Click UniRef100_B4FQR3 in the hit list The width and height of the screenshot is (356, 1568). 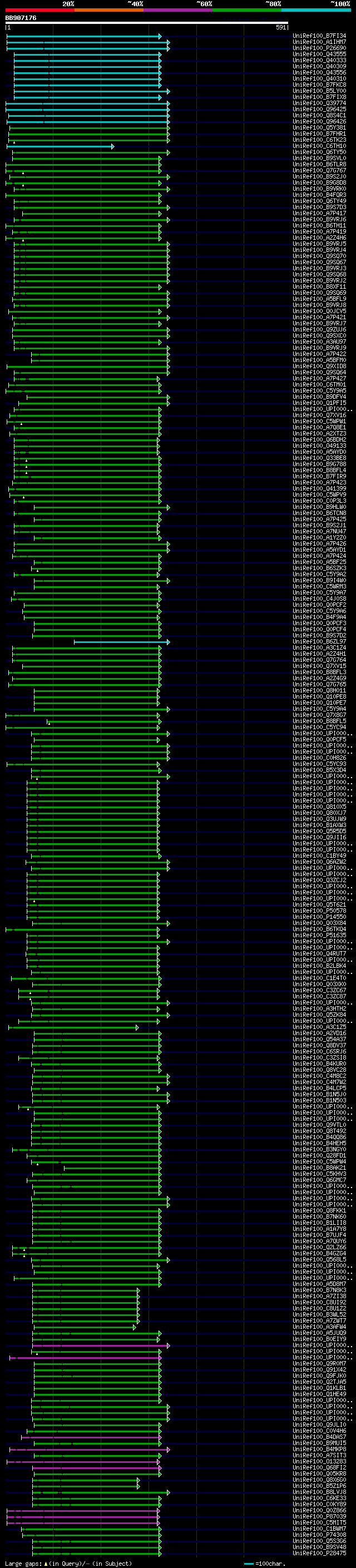point(319,195)
